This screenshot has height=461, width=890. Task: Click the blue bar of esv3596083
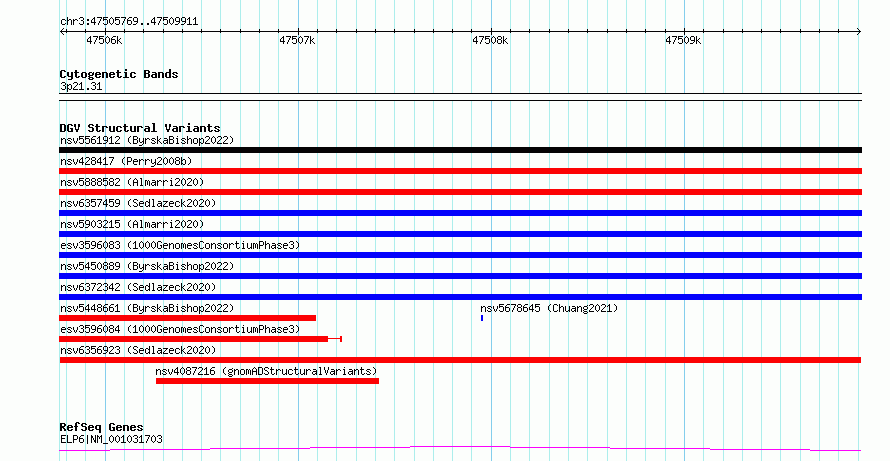[460, 255]
